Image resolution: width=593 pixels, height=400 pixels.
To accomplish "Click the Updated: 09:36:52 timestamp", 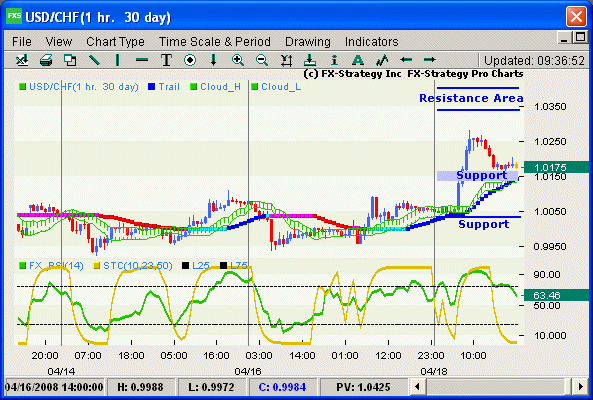I will coord(534,60).
